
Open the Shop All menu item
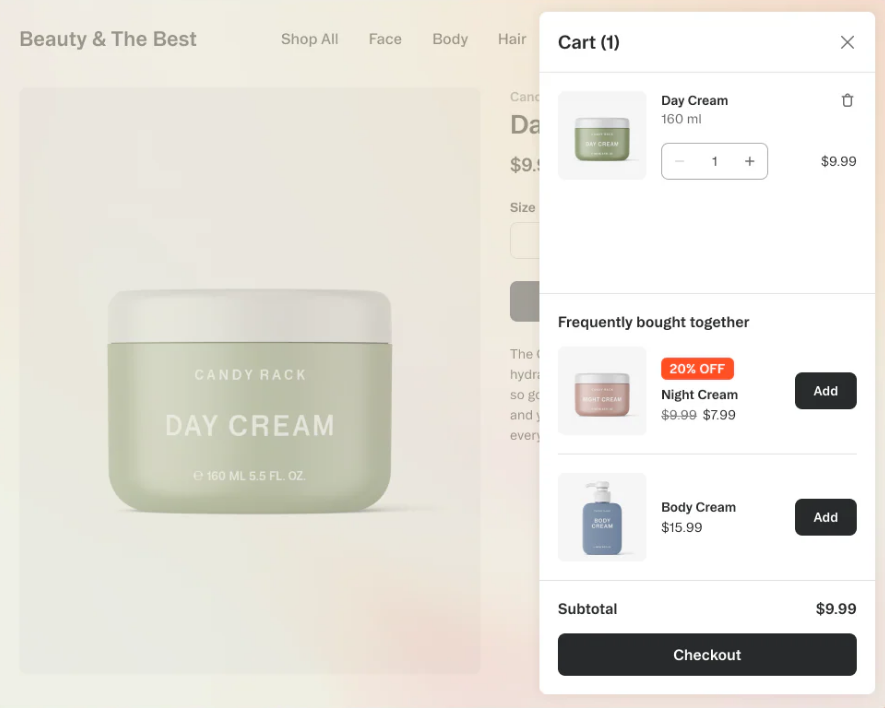point(310,39)
